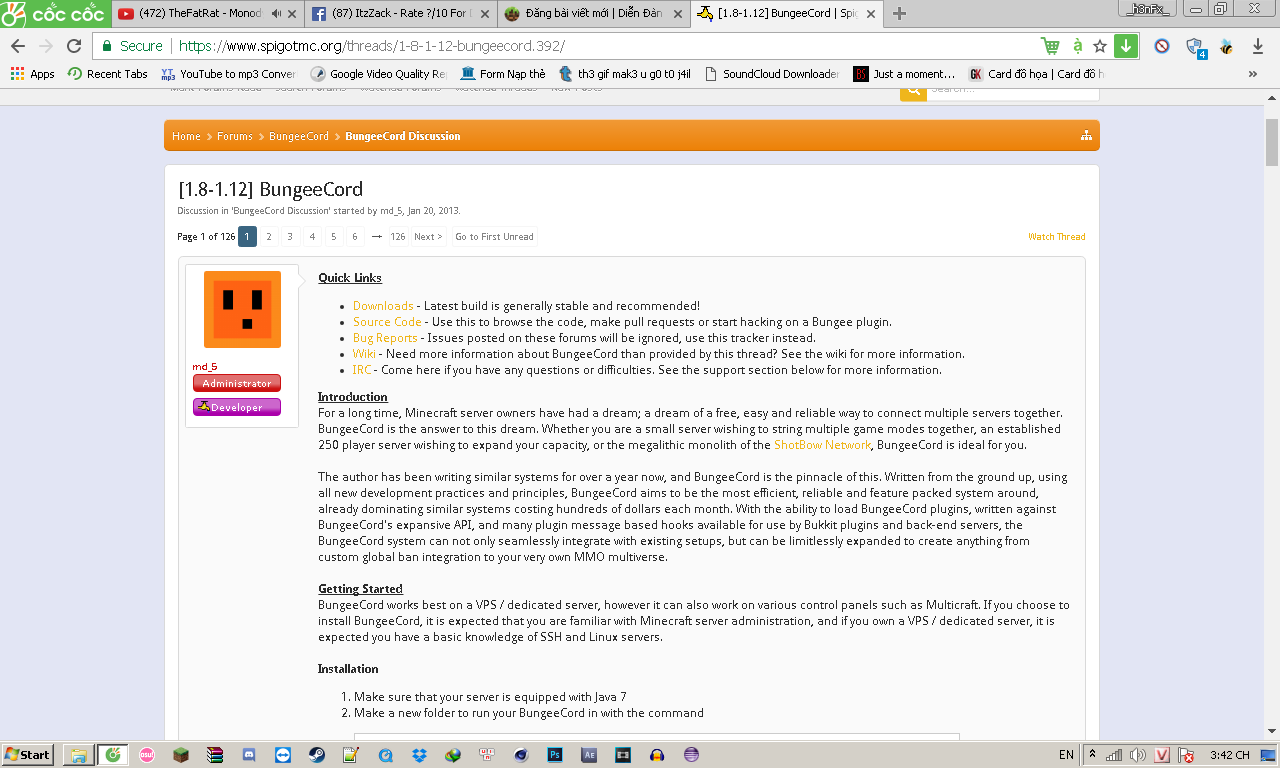Open the Recent Tabs bookmark
Screen dimensions: 1280x768
(x=108, y=74)
